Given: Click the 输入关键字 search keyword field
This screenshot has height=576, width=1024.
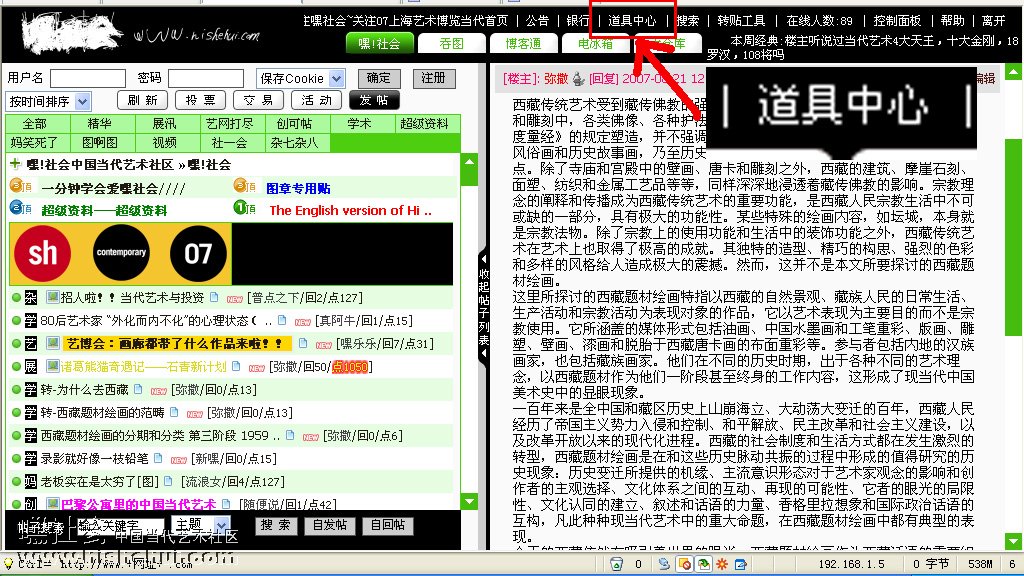Looking at the screenshot, I should click(120, 526).
